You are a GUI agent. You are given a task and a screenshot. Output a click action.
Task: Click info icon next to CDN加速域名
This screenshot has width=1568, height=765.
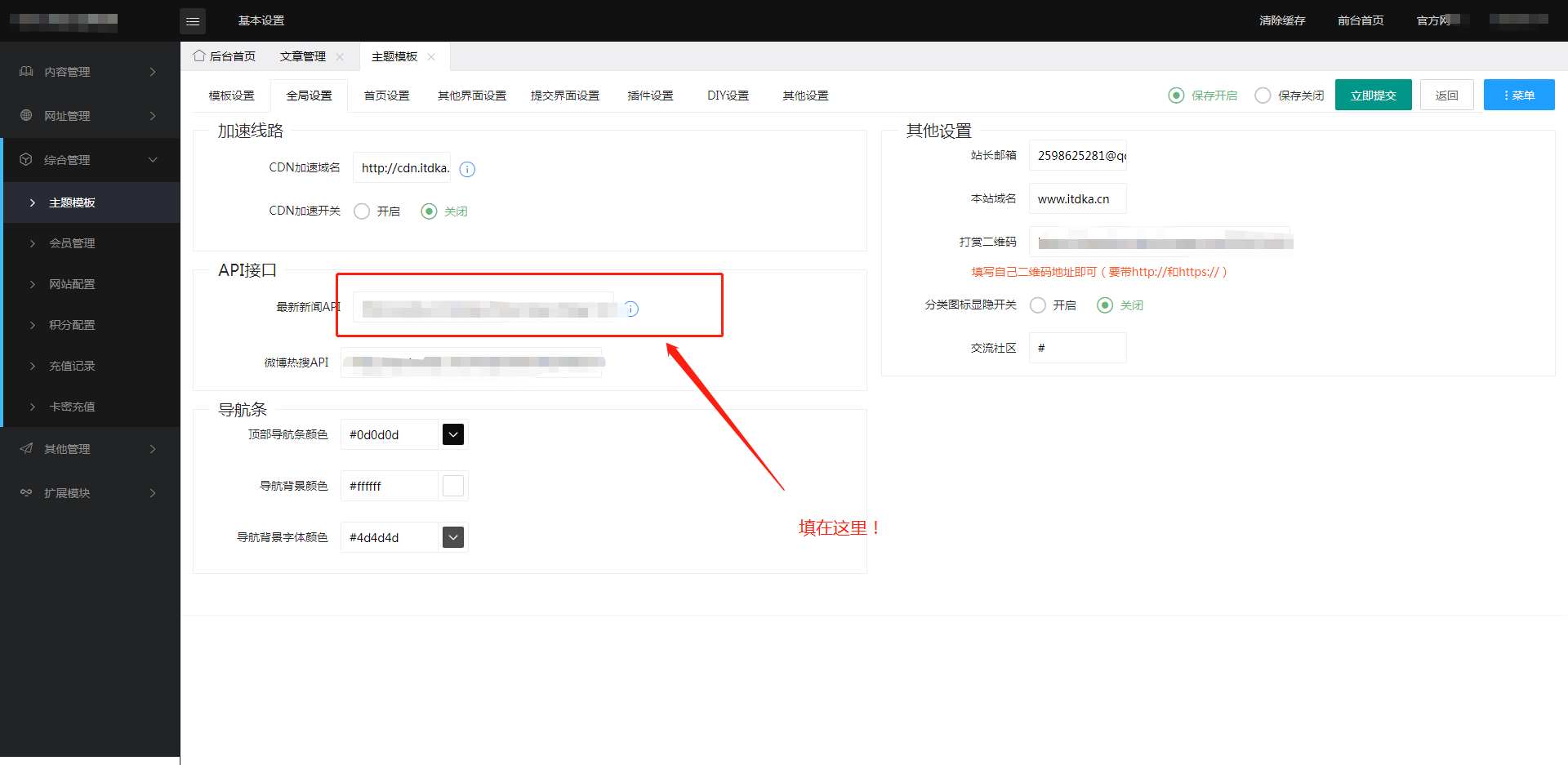point(467,169)
